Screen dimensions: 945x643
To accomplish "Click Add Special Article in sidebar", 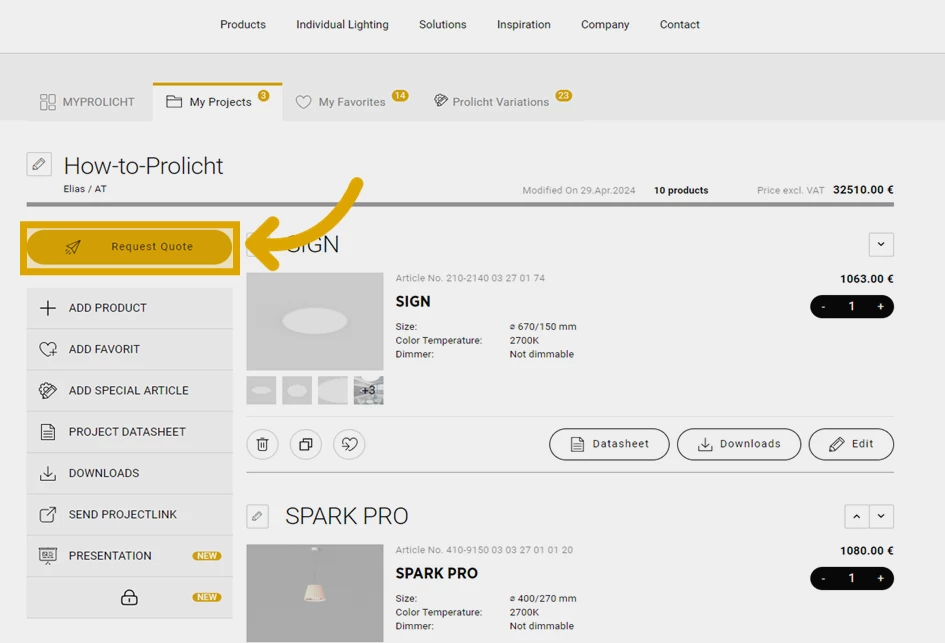I will coord(128,390).
